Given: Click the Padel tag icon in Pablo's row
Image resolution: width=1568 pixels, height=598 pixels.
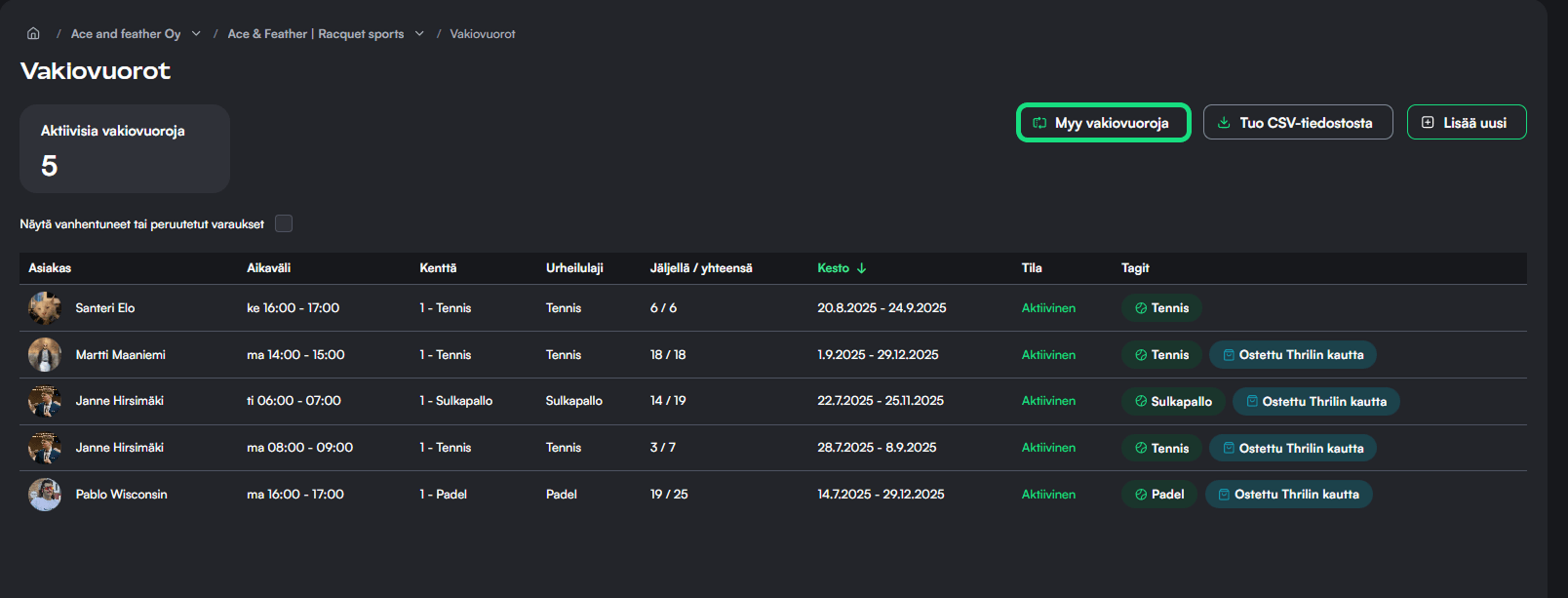Looking at the screenshot, I should (x=1141, y=495).
